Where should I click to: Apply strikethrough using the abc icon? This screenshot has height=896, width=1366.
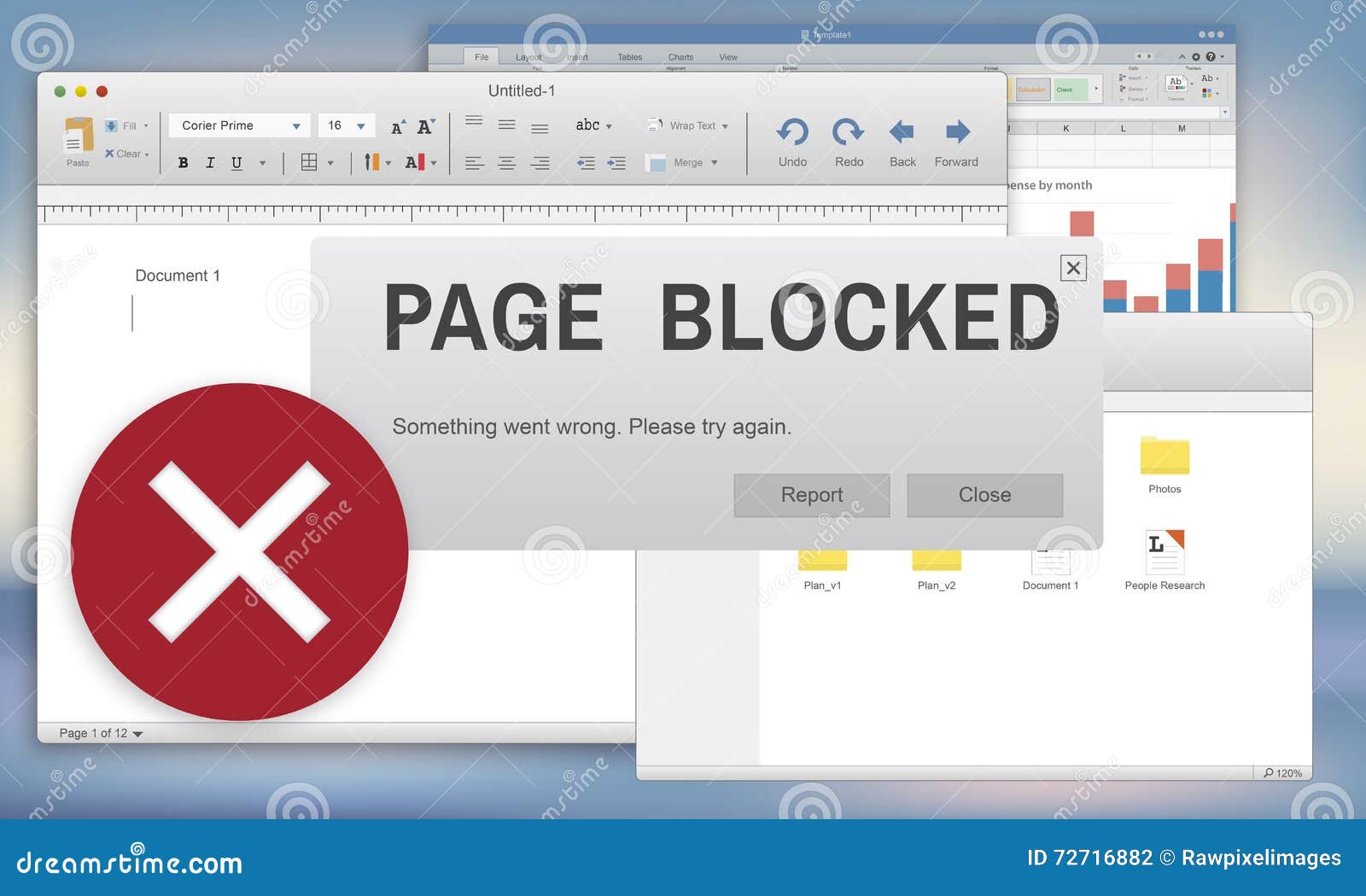click(x=588, y=125)
